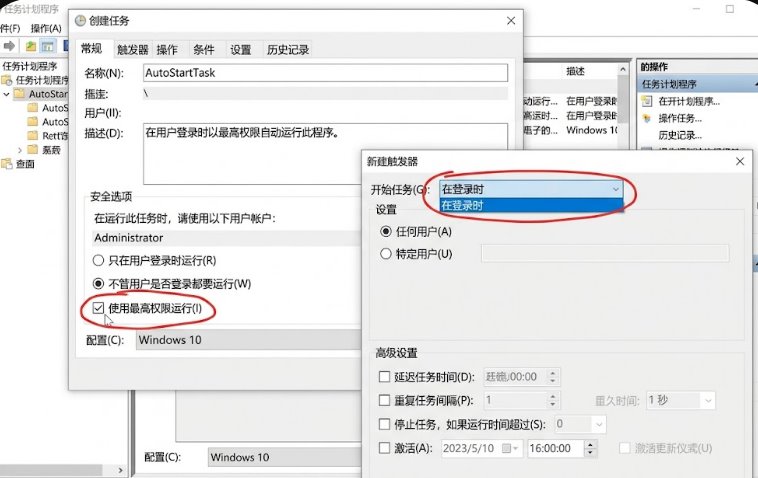Image resolution: width=758 pixels, height=478 pixels.
Task: Click the Administrator account text
Action: pos(129,238)
